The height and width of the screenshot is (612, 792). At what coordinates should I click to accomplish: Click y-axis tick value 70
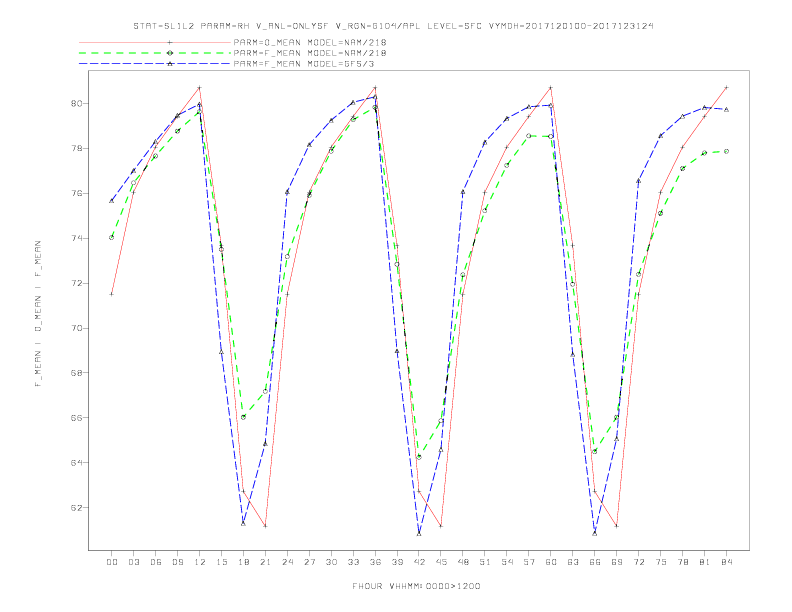[x=76, y=328]
